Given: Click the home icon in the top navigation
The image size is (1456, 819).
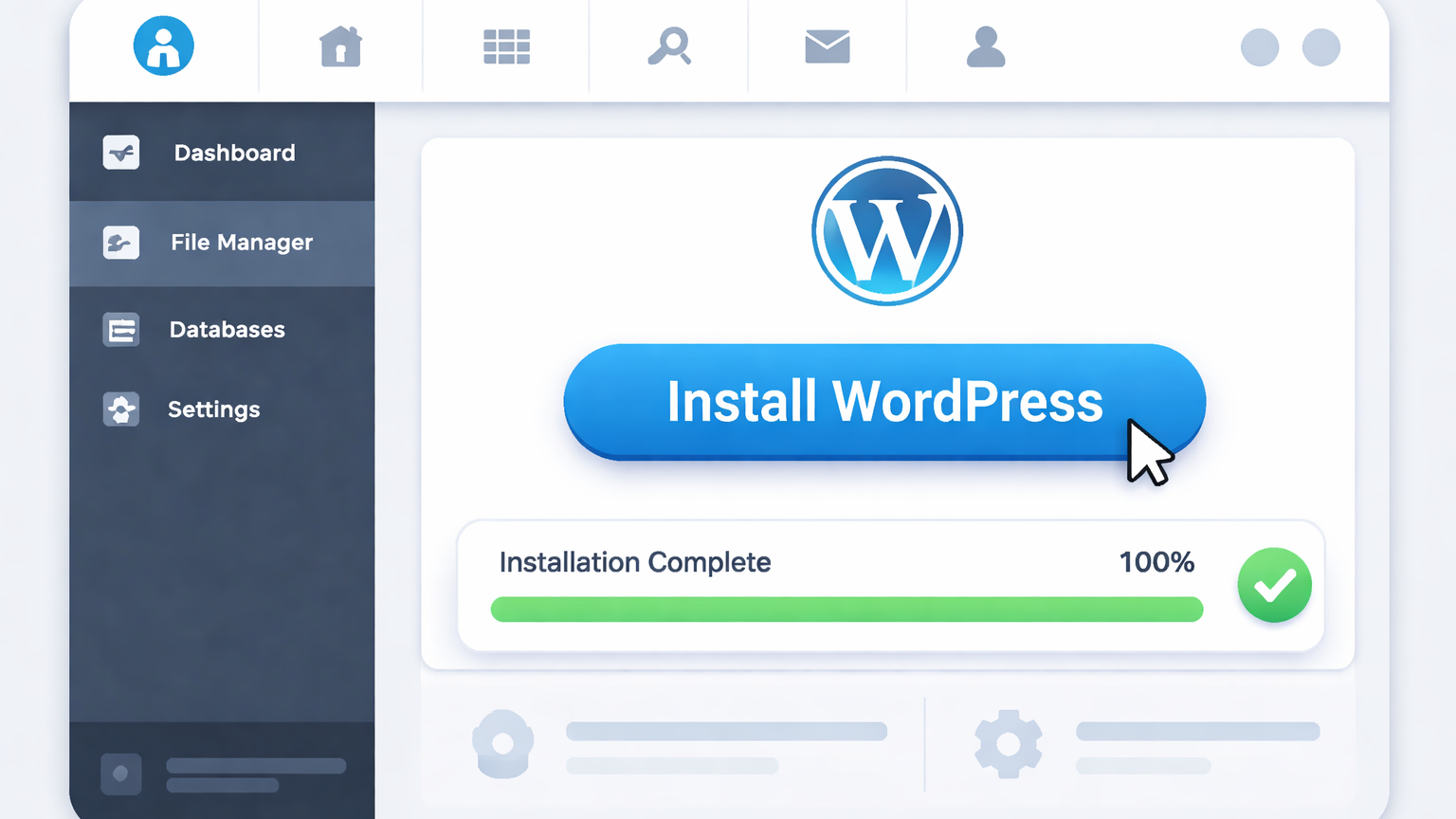Looking at the screenshot, I should [x=340, y=45].
